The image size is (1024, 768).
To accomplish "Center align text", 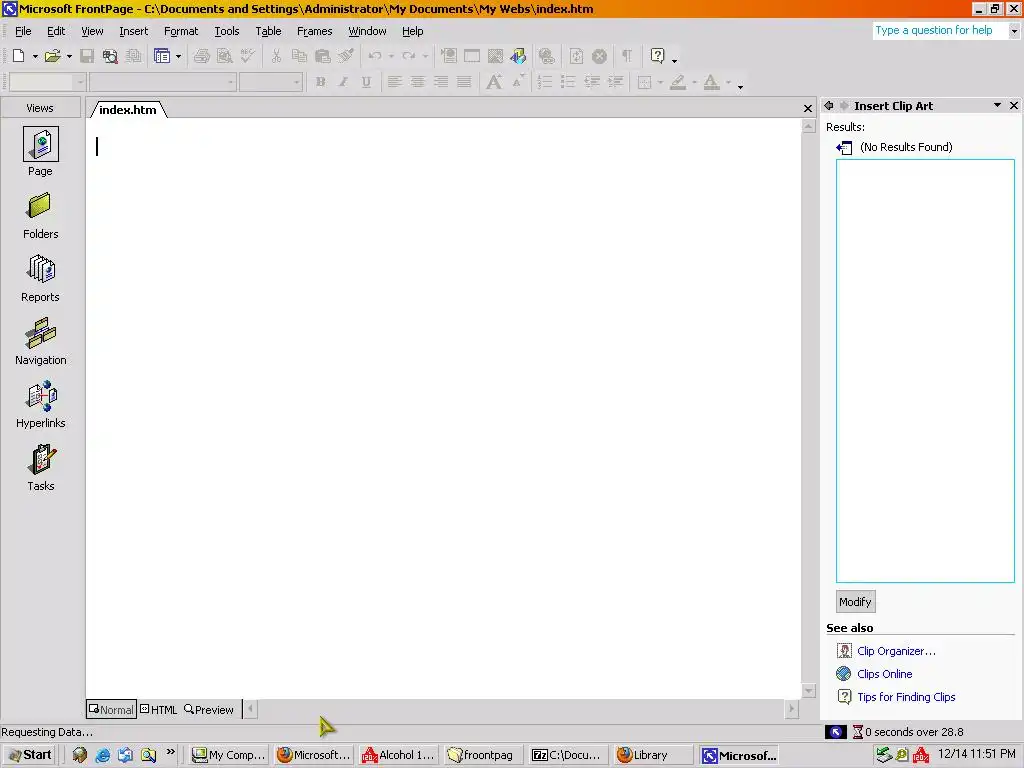I will point(417,82).
